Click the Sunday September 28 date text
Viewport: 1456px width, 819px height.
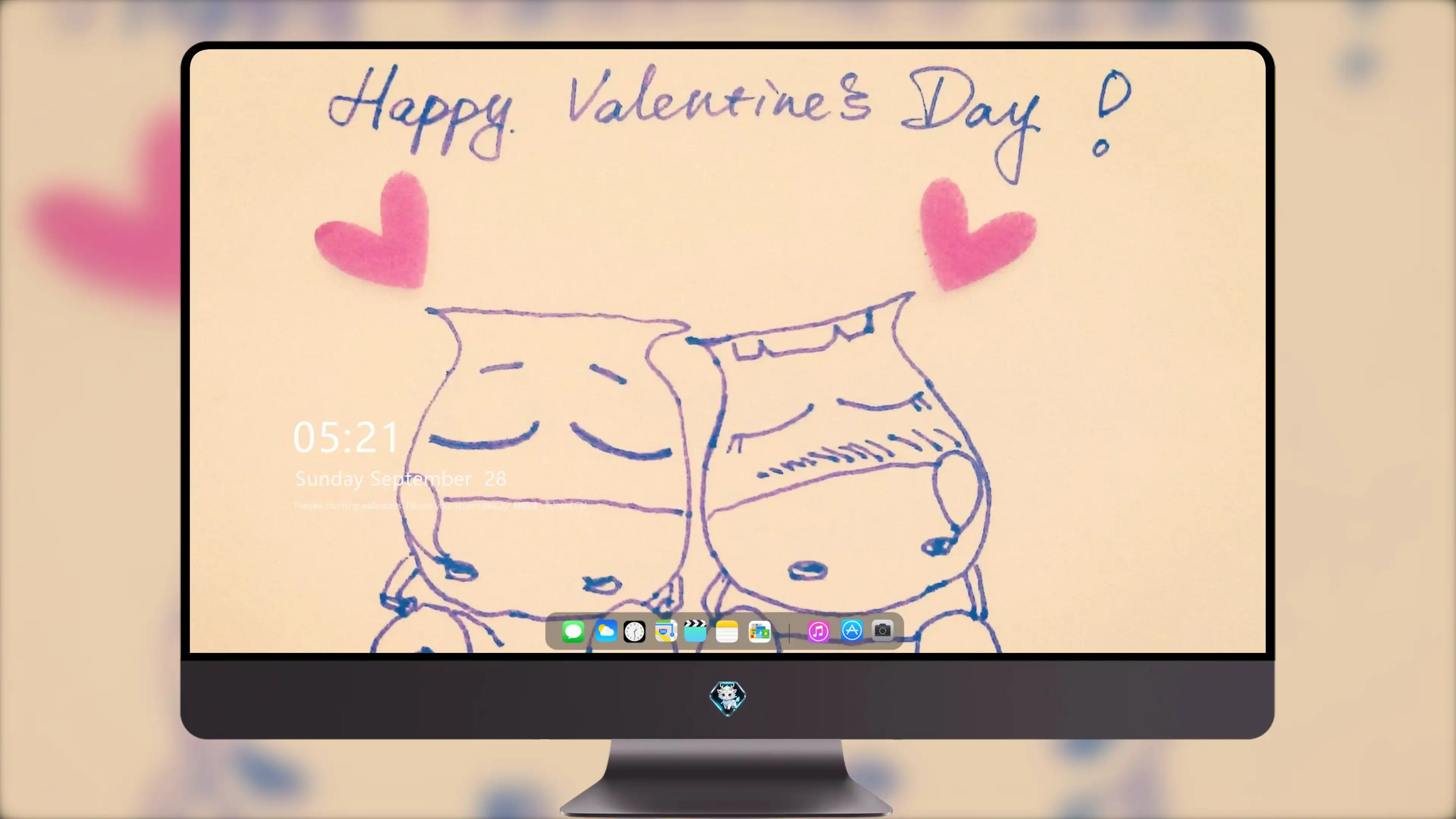401,479
